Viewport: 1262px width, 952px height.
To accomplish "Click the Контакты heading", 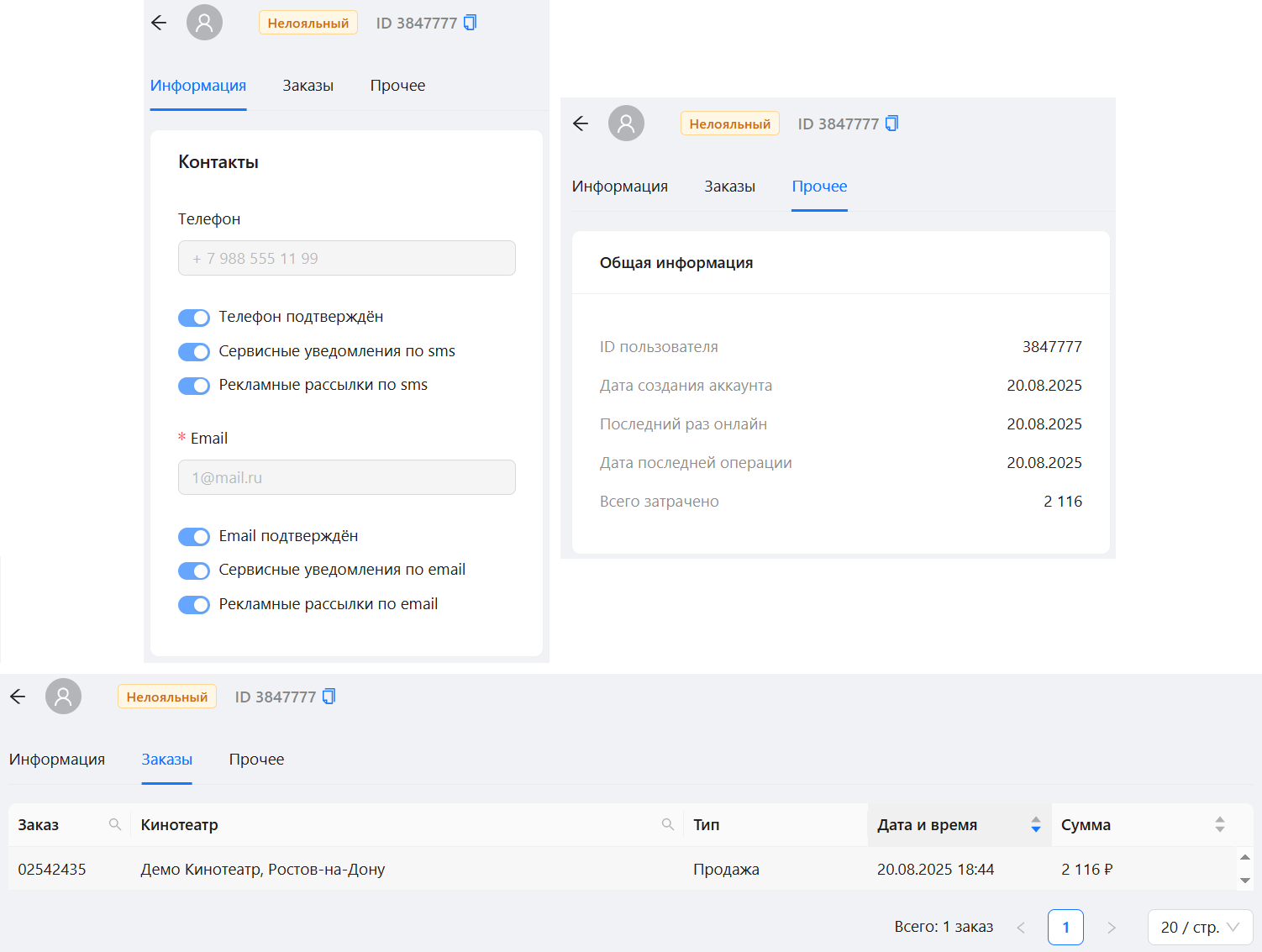I will point(218,162).
